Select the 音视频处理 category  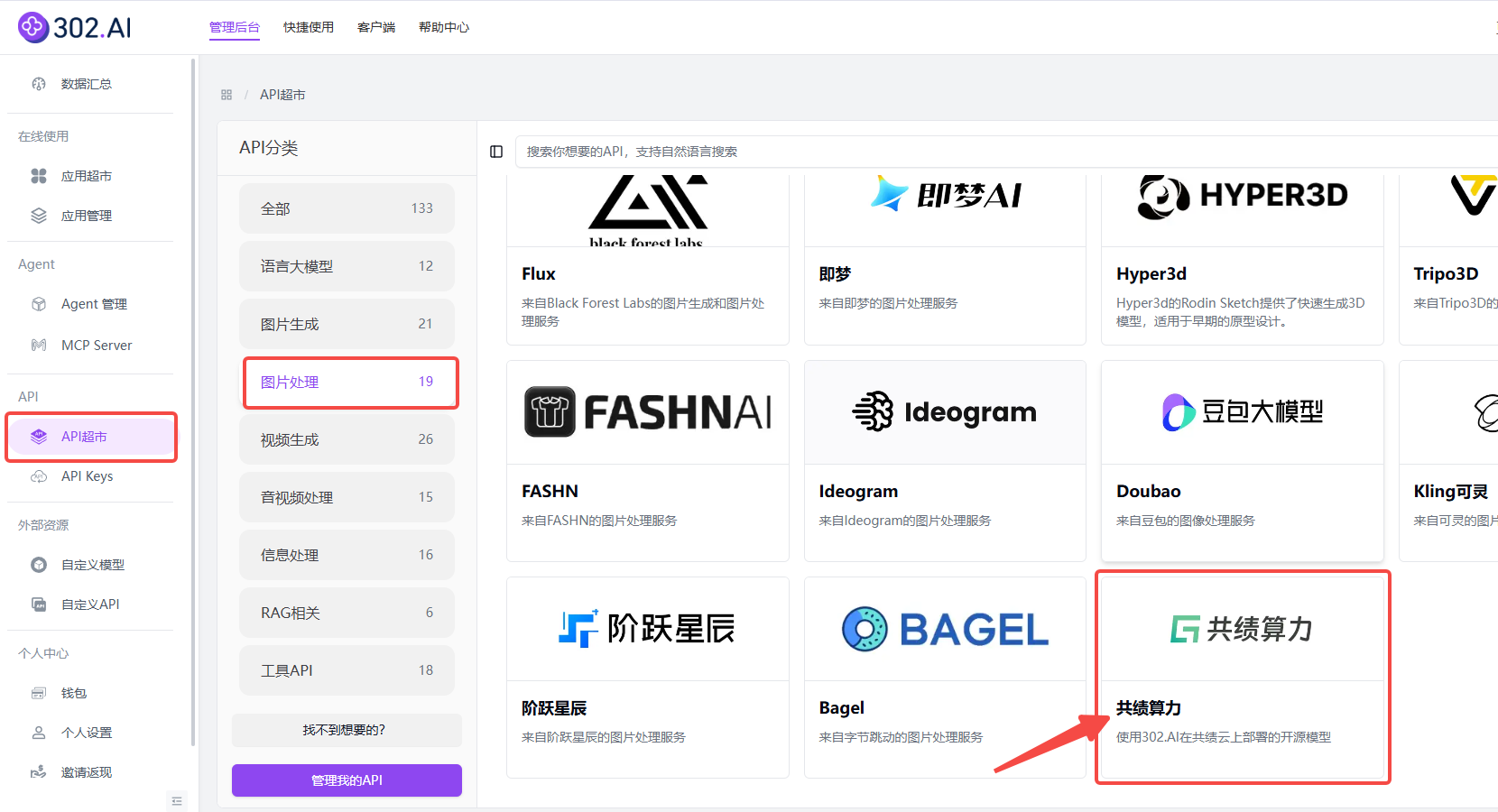[347, 497]
